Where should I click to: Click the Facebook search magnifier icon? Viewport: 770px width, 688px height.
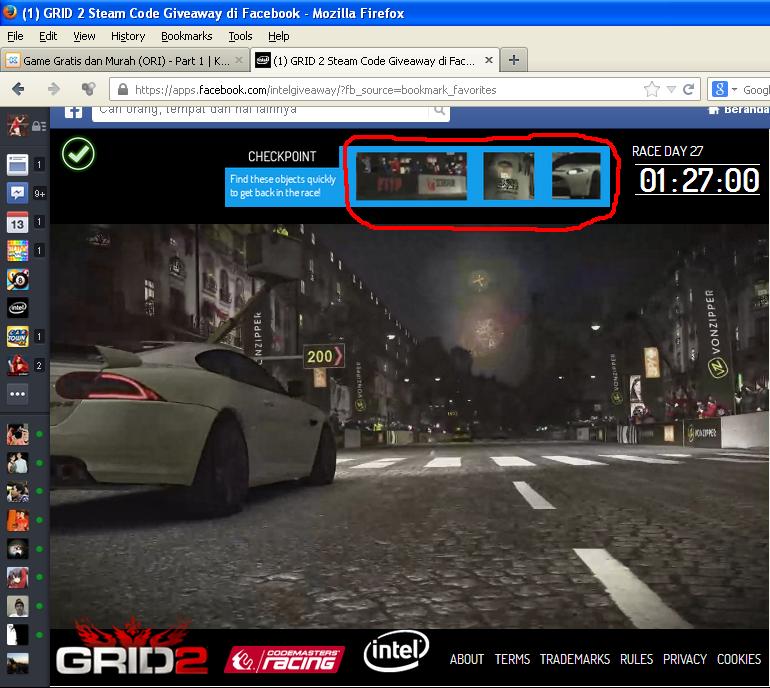click(440, 111)
